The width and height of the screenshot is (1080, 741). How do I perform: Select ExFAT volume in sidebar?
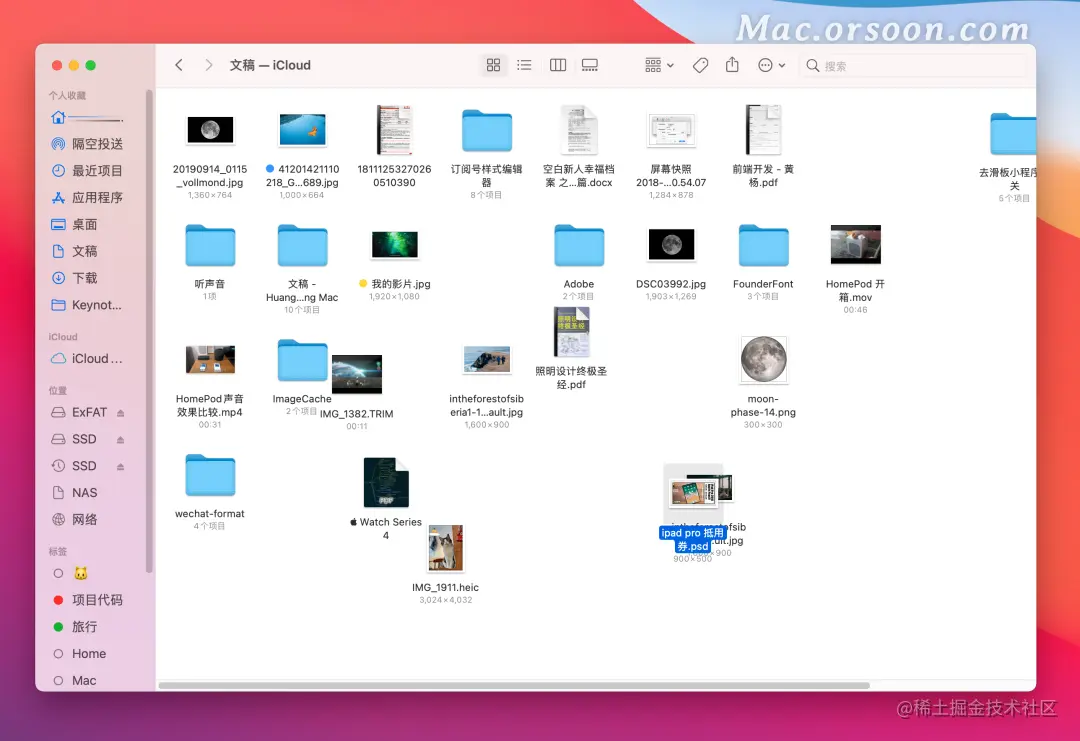81,413
